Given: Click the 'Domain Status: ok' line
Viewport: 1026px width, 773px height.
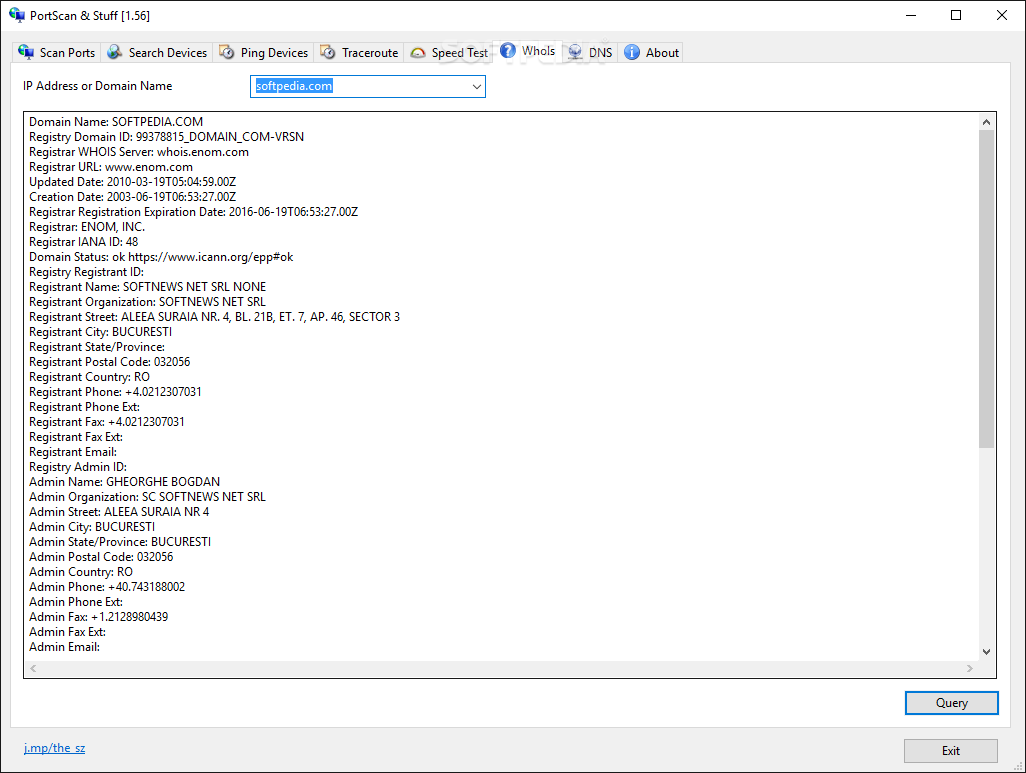Looking at the screenshot, I should [x=161, y=257].
